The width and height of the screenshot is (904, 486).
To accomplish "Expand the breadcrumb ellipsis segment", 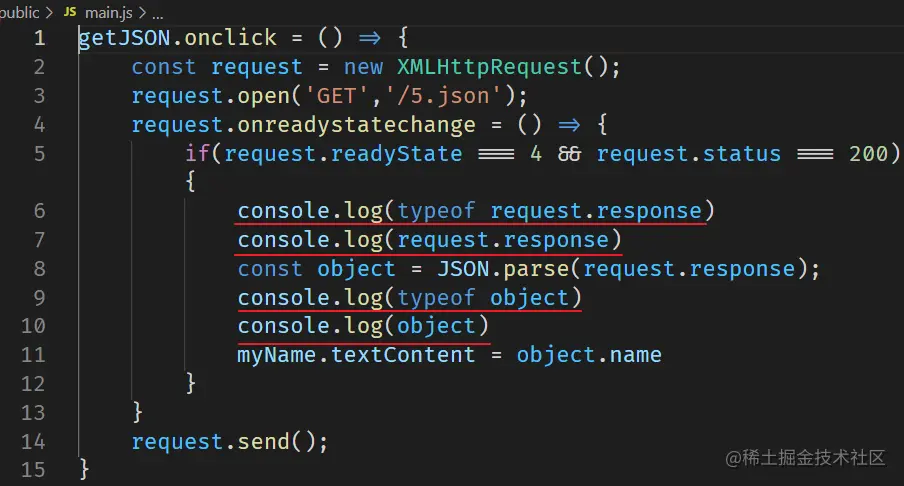I will (x=157, y=15).
